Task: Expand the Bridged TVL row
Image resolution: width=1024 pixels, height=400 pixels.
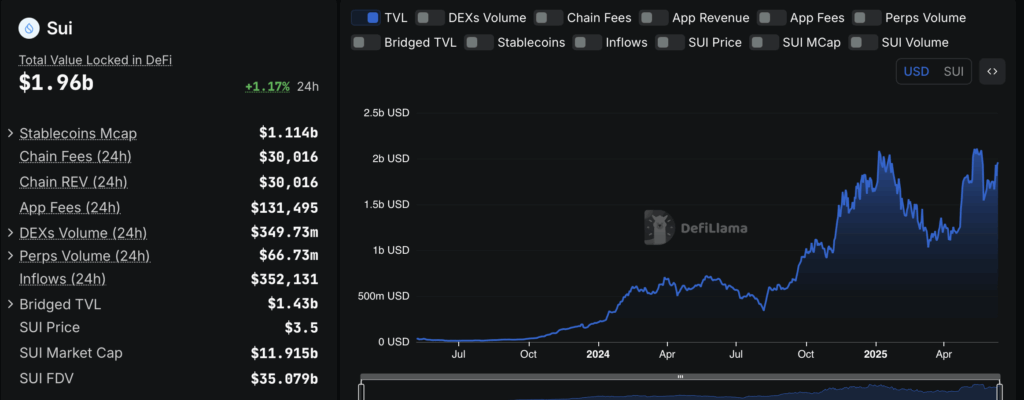Action: point(10,304)
